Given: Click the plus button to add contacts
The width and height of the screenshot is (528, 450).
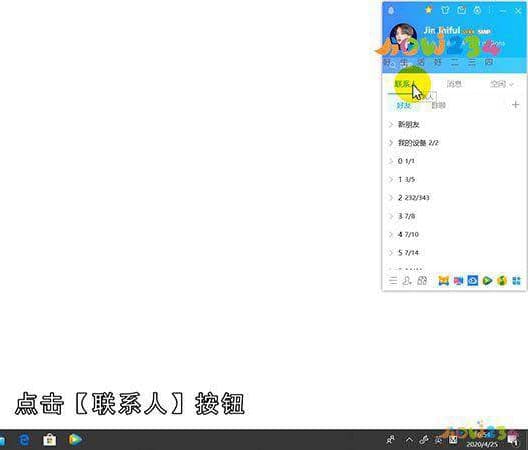Looking at the screenshot, I should 515,105.
